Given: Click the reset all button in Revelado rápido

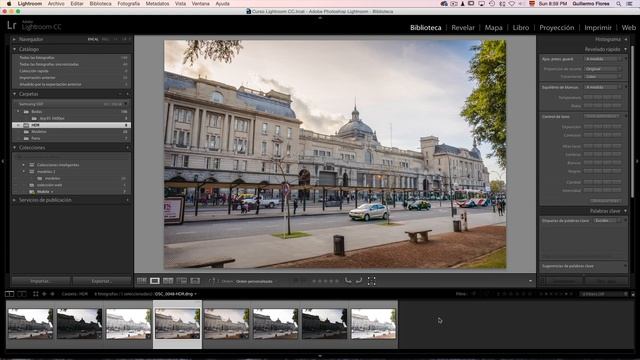Looking at the screenshot, I should click(x=605, y=200).
